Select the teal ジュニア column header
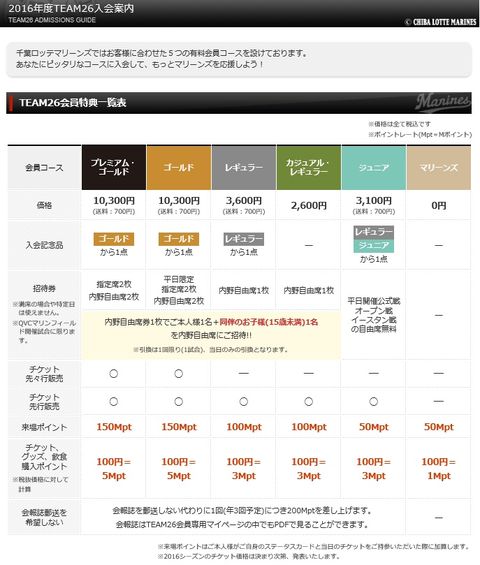Screen dimensions: 480x565 pyautogui.click(x=374, y=168)
